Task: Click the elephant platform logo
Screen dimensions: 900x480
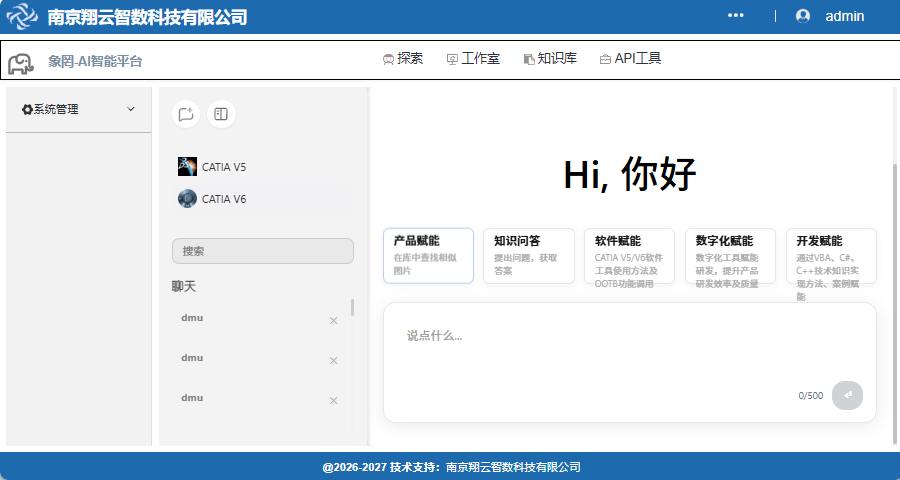Action: (x=21, y=64)
